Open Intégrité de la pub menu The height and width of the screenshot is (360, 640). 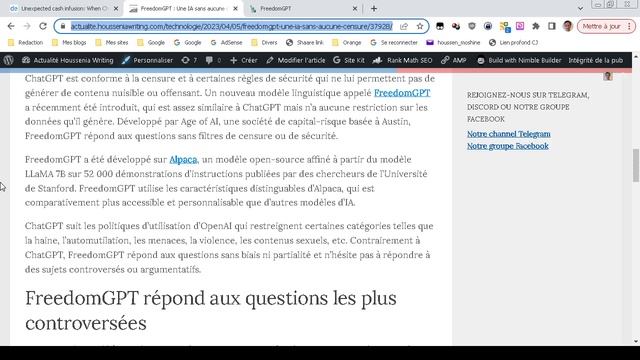[x=596, y=60]
